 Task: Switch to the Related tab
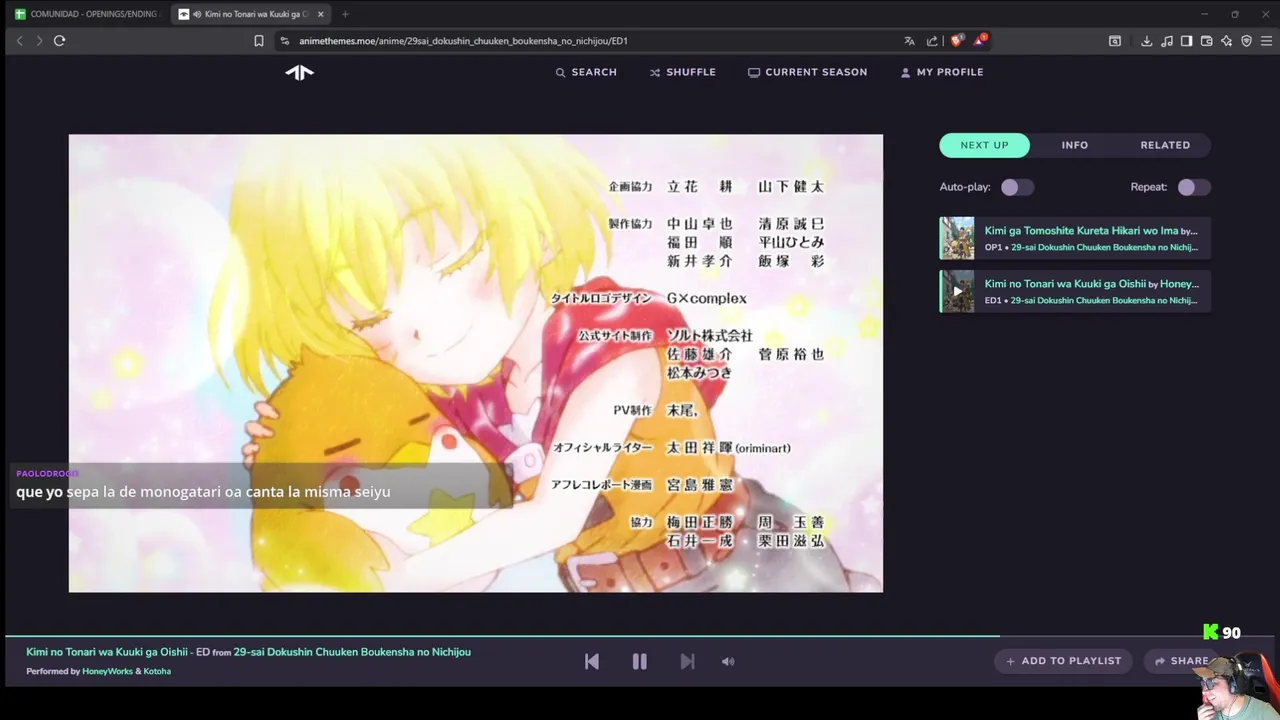point(1165,145)
